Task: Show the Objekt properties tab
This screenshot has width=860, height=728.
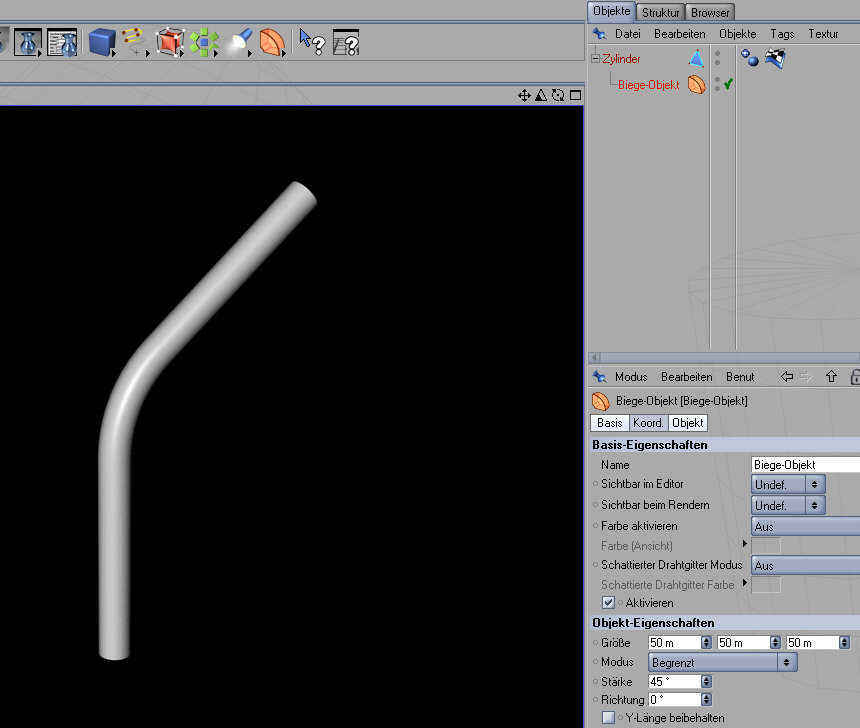Action: pos(687,423)
